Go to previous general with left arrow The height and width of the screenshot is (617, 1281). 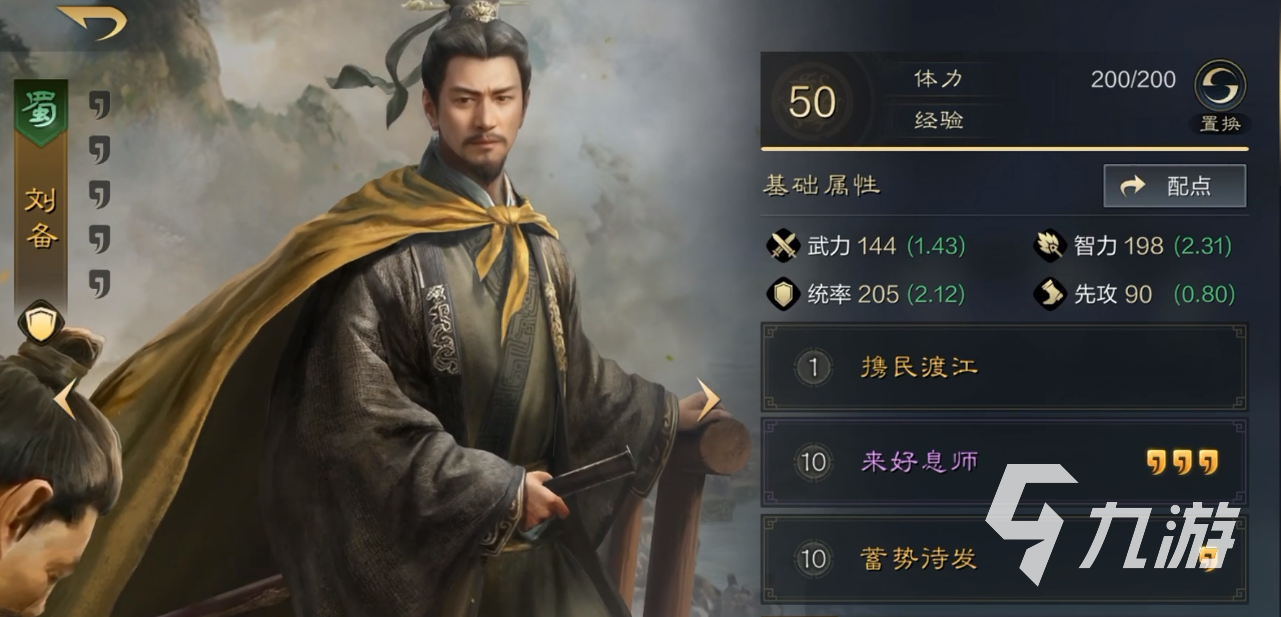64,400
